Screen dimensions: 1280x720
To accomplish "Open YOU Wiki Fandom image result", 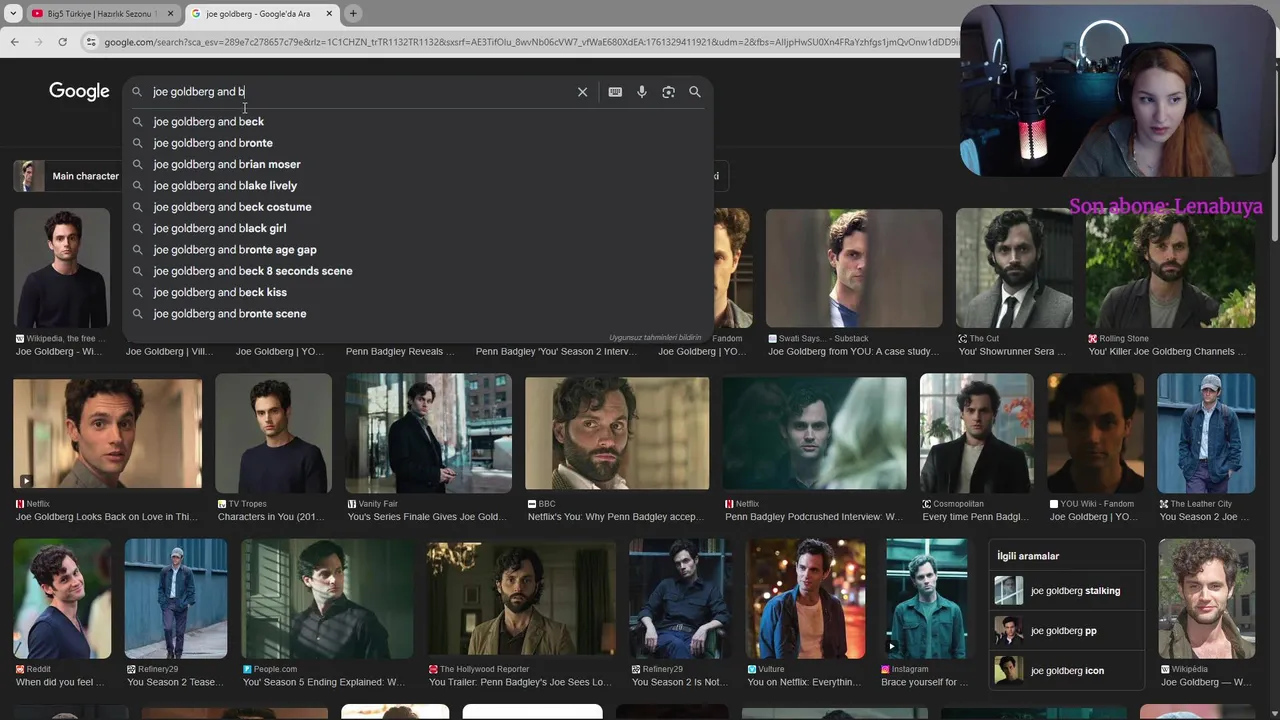I will (x=1095, y=433).
